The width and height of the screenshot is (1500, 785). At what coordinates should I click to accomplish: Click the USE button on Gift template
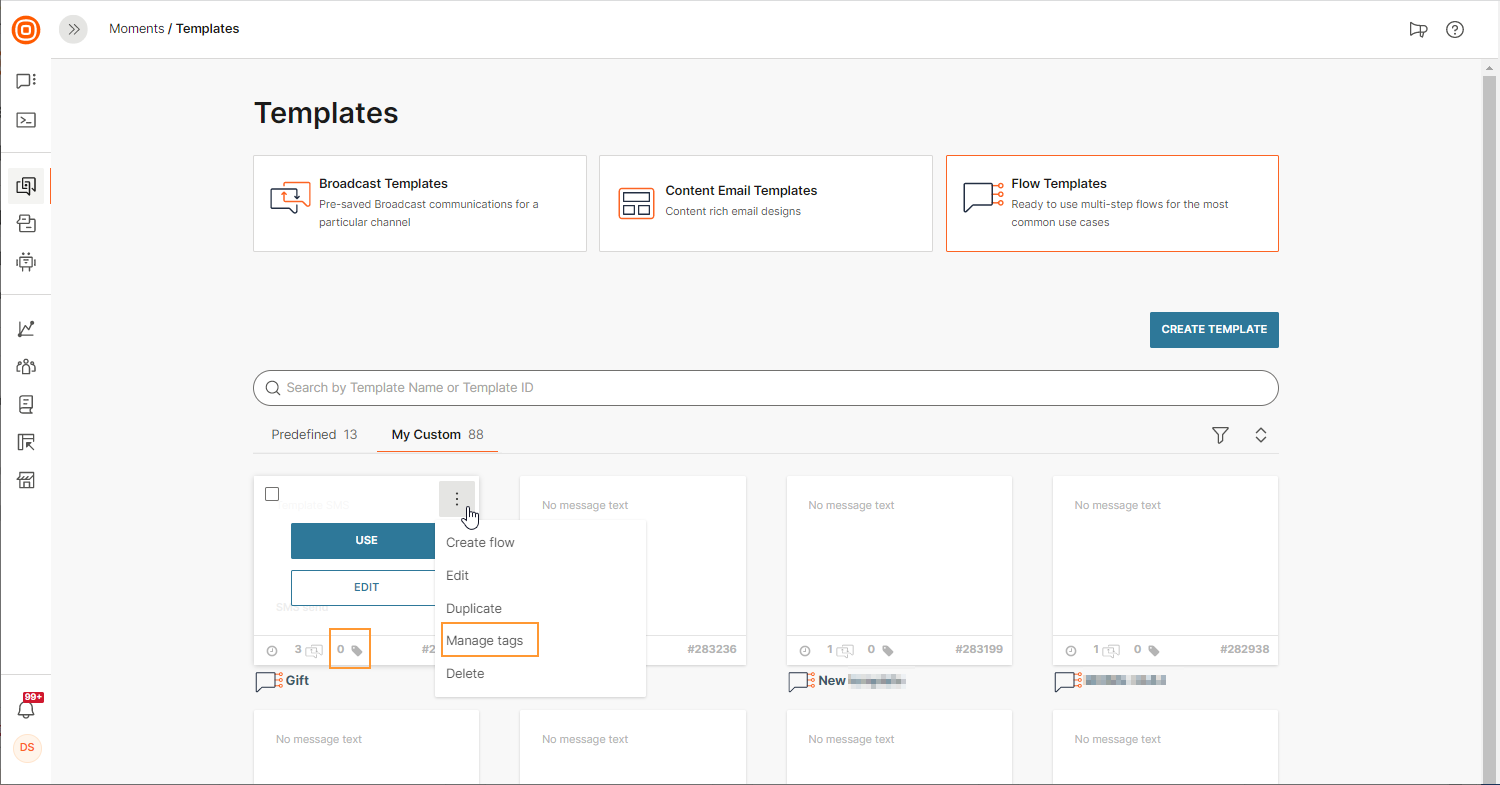tap(364, 540)
